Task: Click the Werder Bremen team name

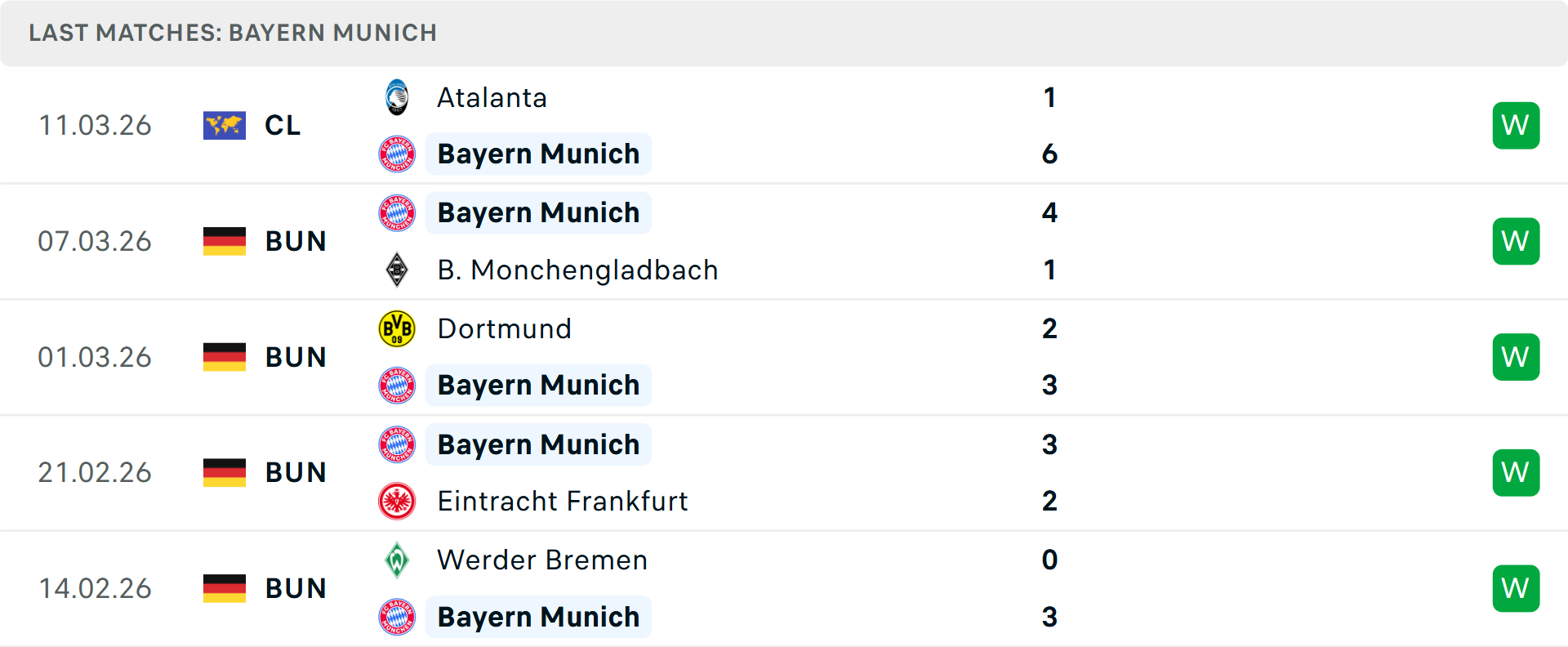Action: pos(541,560)
